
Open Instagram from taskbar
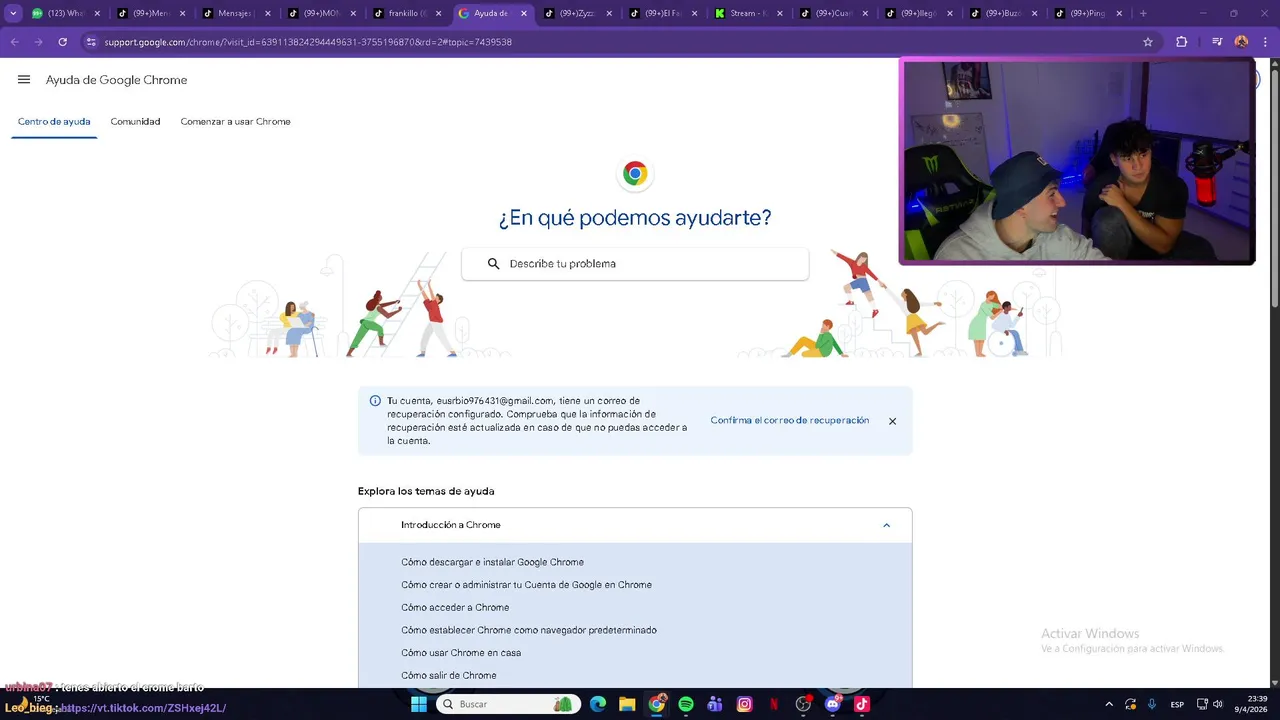(744, 704)
